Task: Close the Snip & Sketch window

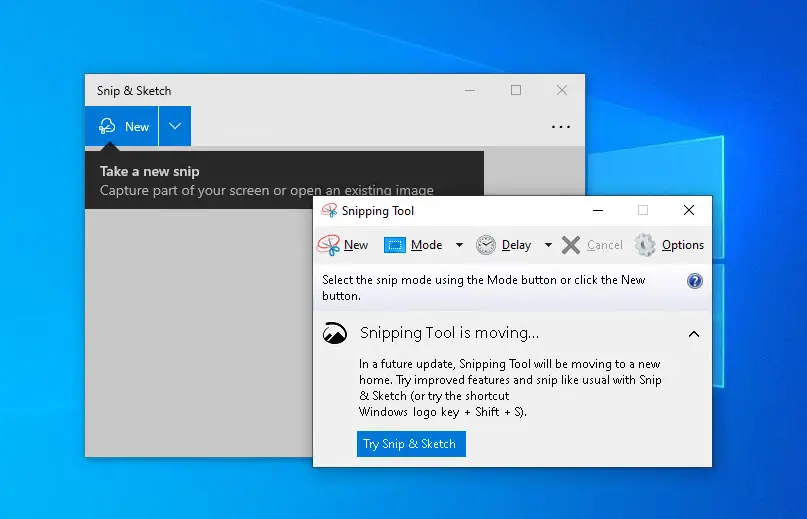Action: click(x=562, y=91)
